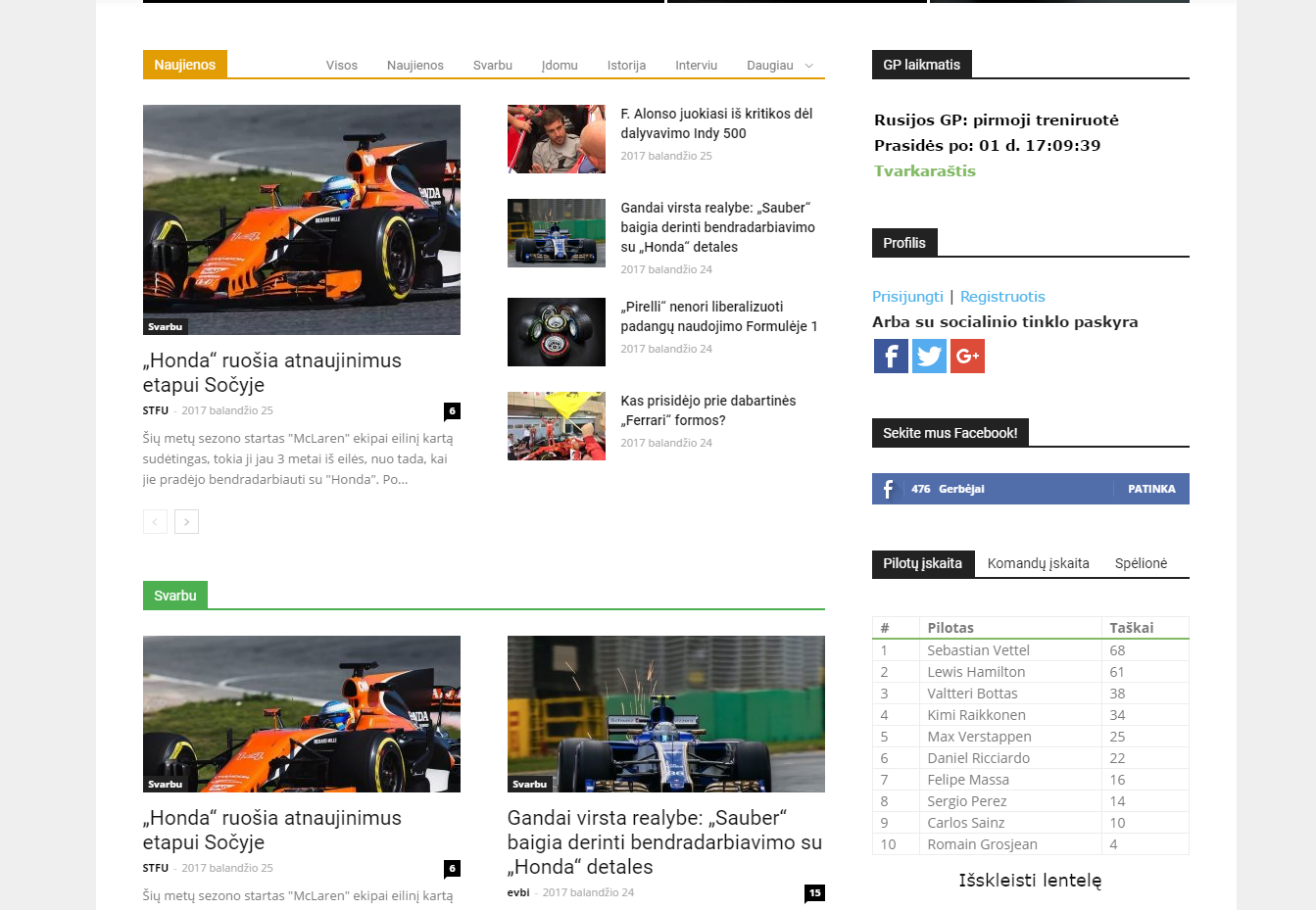Switch to Pilotų įskaita tab
Screen dimensions: 1316x910
(923, 563)
